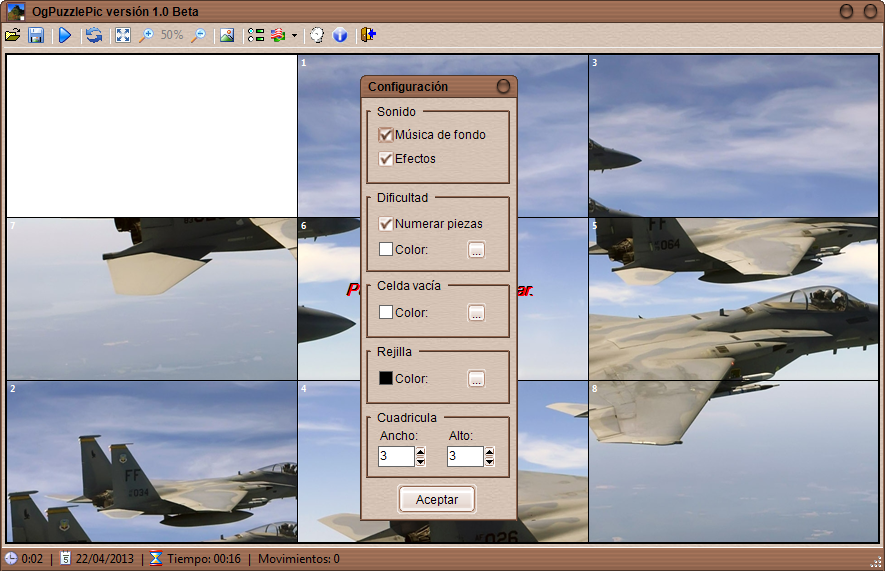Screen dimensions: 885x571
Task: Increase the Ancho value with the up arrow
Action: pos(420,451)
